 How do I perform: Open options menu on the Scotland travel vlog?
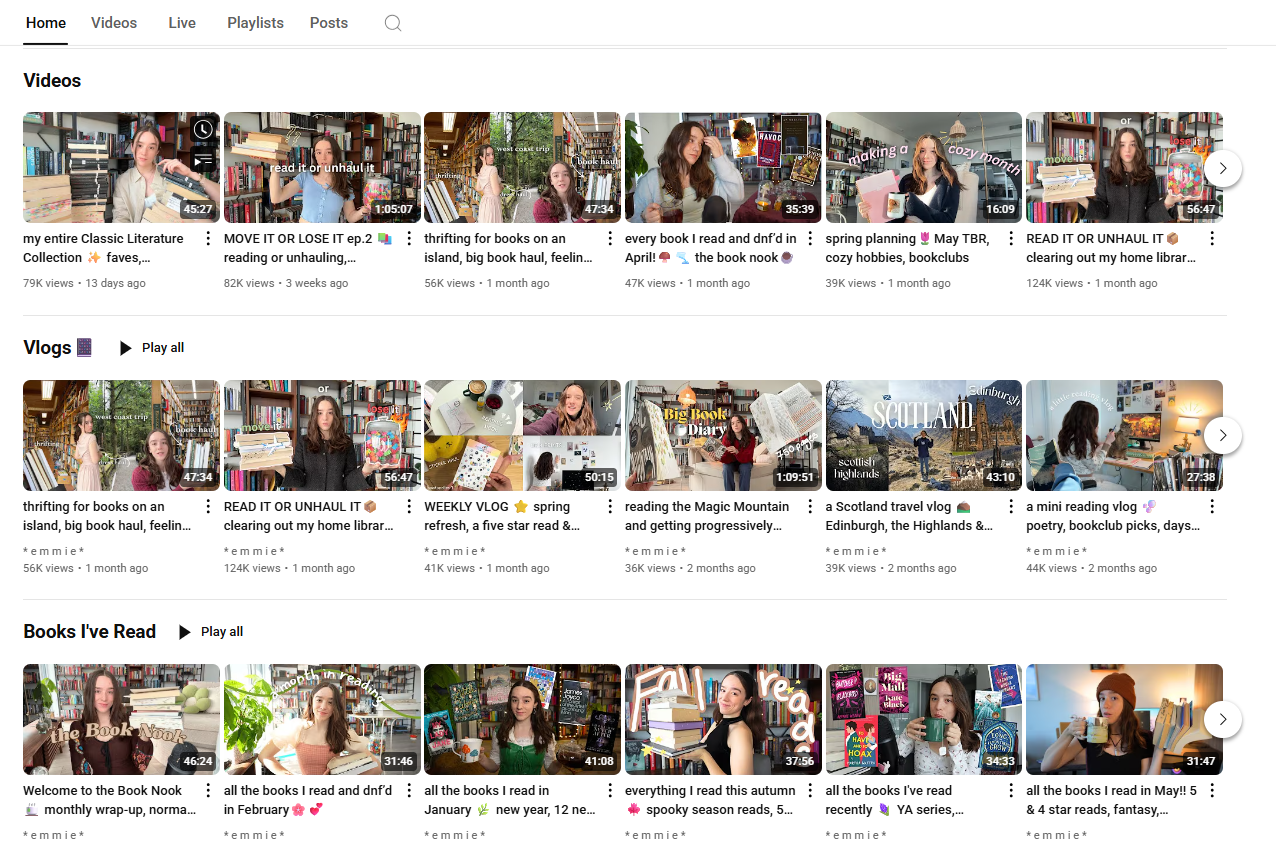(x=1011, y=506)
